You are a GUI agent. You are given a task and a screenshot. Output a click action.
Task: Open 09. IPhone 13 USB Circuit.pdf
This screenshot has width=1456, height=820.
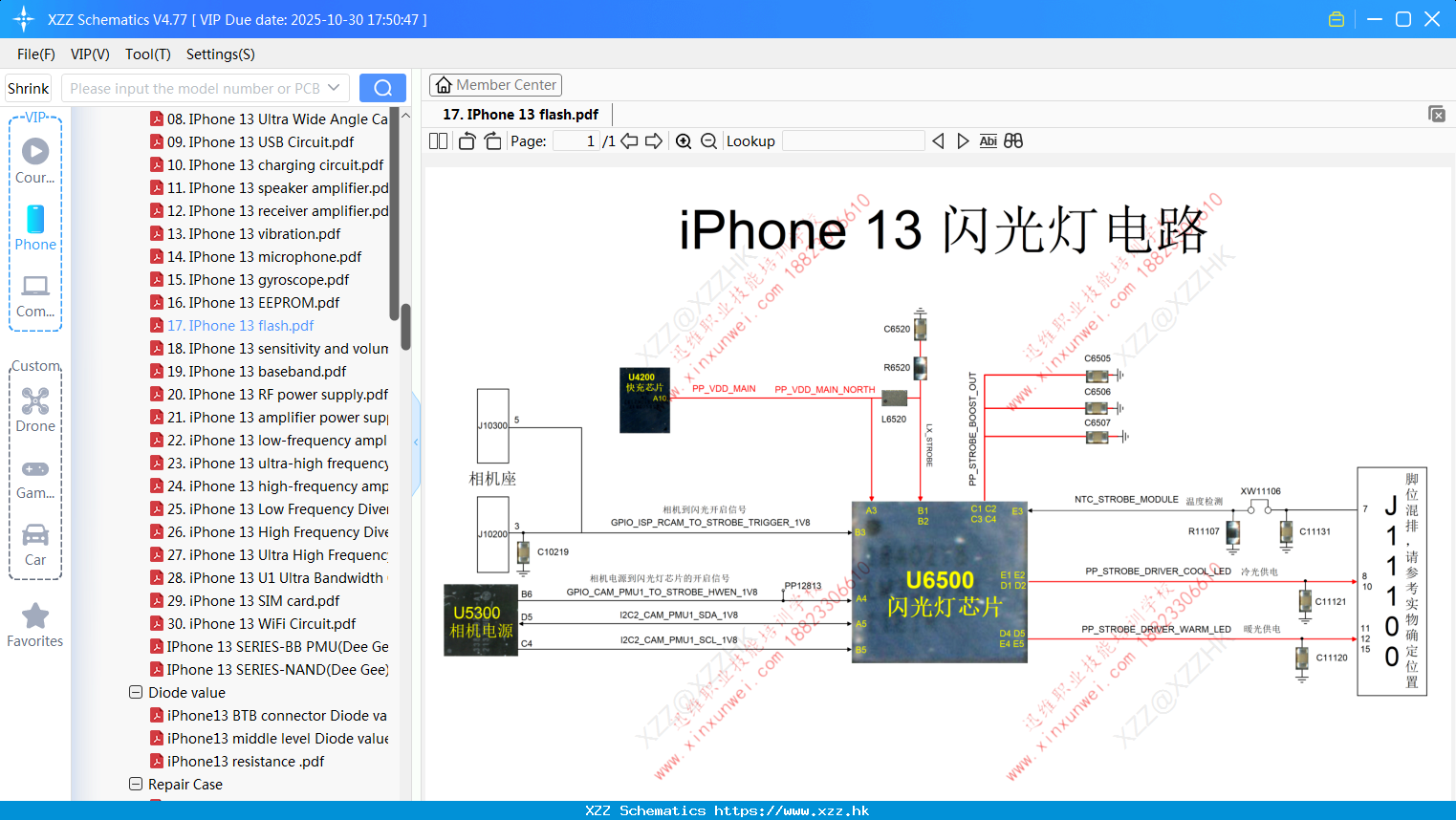260,141
